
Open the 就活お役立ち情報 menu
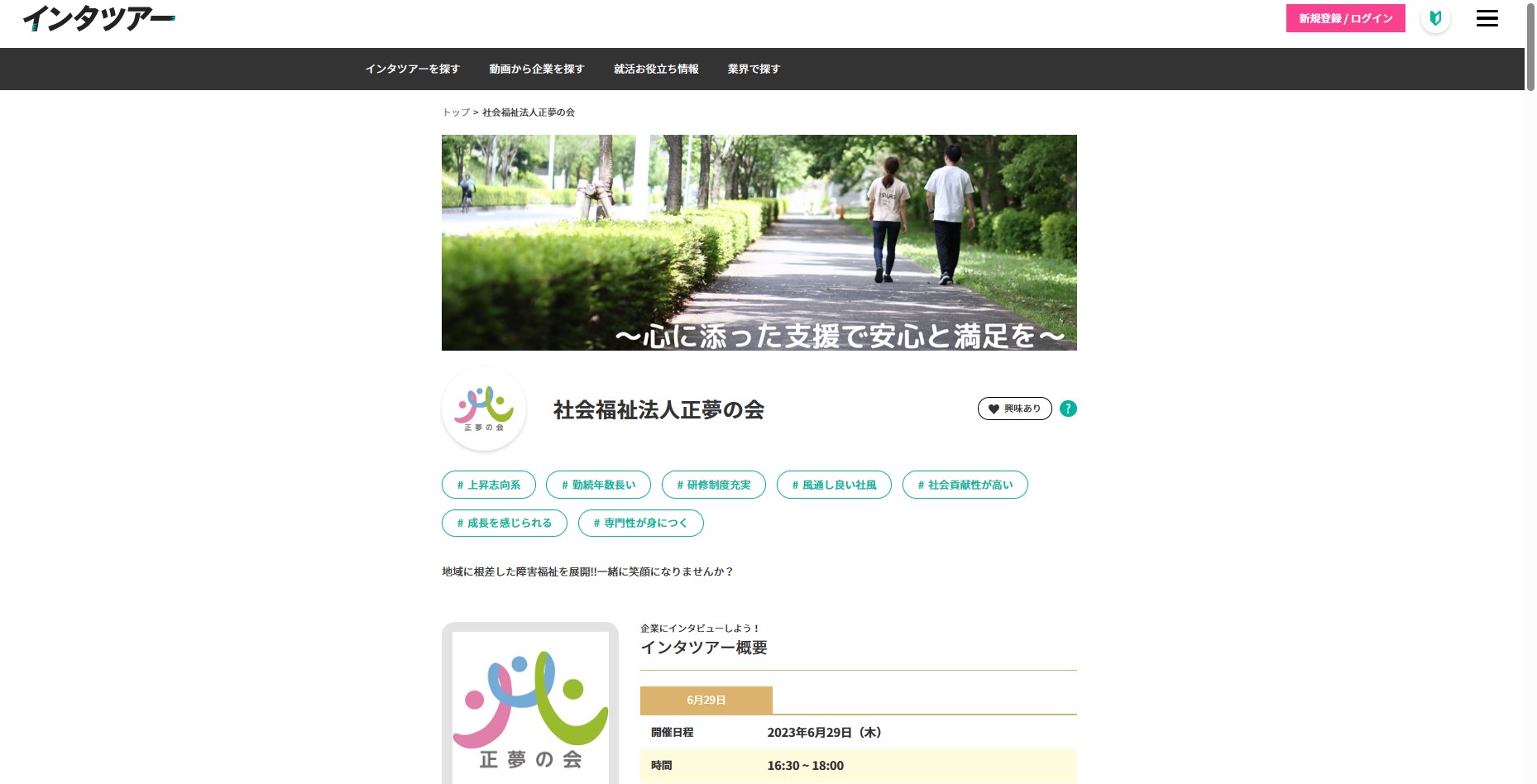coord(656,69)
